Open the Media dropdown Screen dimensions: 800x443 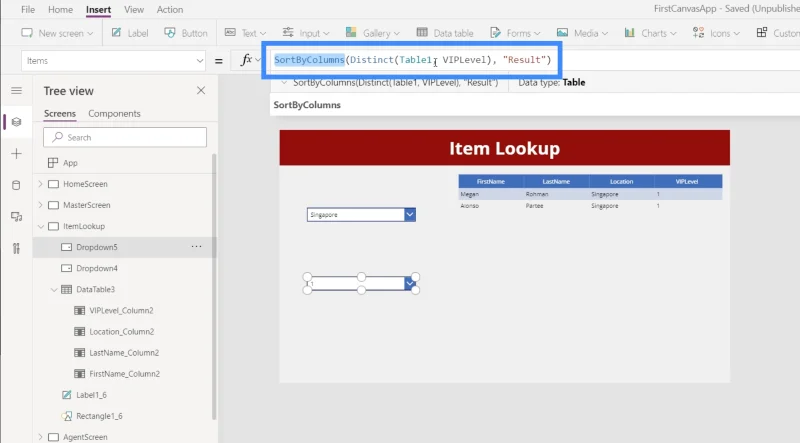582,33
